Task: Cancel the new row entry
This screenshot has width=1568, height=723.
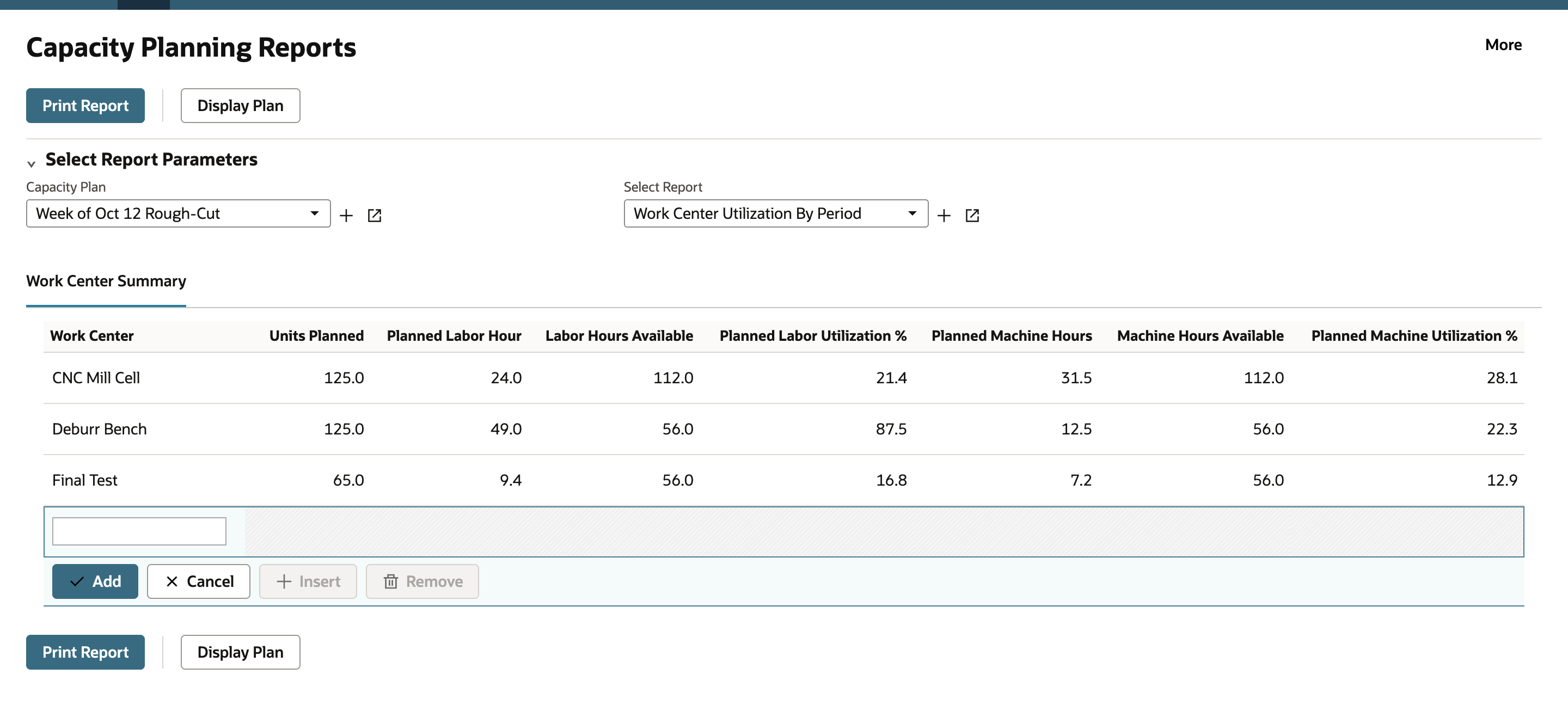Action: click(x=198, y=582)
